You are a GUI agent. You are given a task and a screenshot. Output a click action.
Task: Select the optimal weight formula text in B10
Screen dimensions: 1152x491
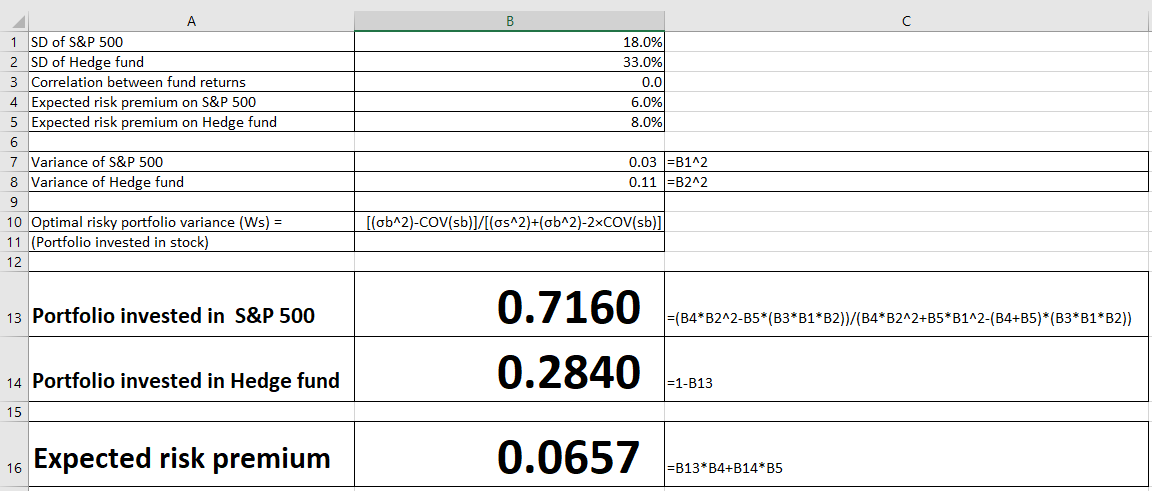509,222
